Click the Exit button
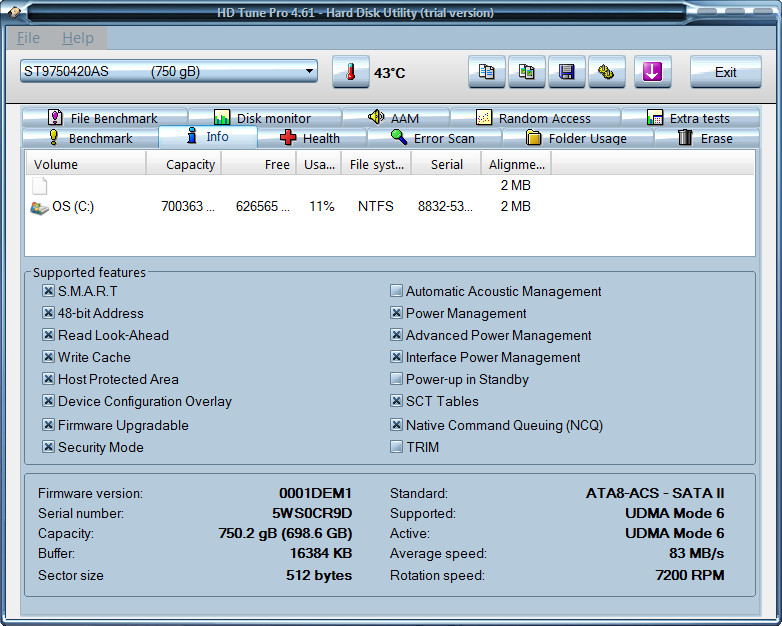The image size is (782, 626). (x=725, y=72)
